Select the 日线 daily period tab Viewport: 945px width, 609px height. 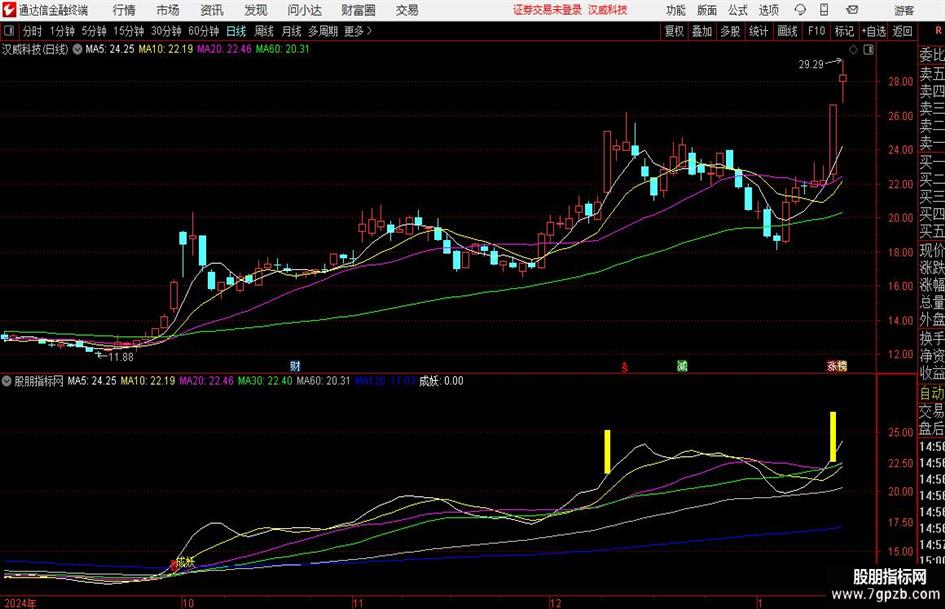(x=236, y=31)
